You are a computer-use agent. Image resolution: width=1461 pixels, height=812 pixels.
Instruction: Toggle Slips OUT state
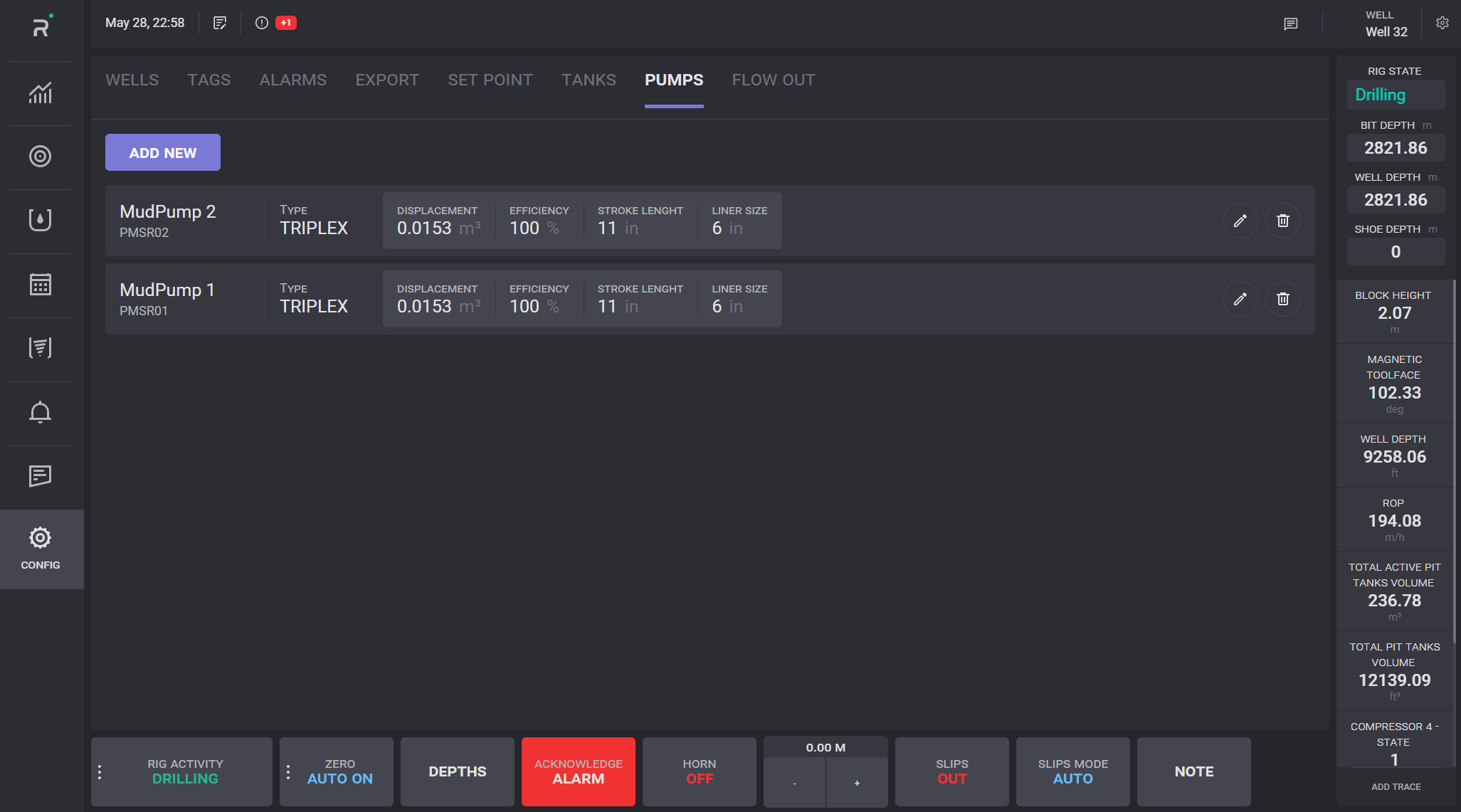click(951, 771)
